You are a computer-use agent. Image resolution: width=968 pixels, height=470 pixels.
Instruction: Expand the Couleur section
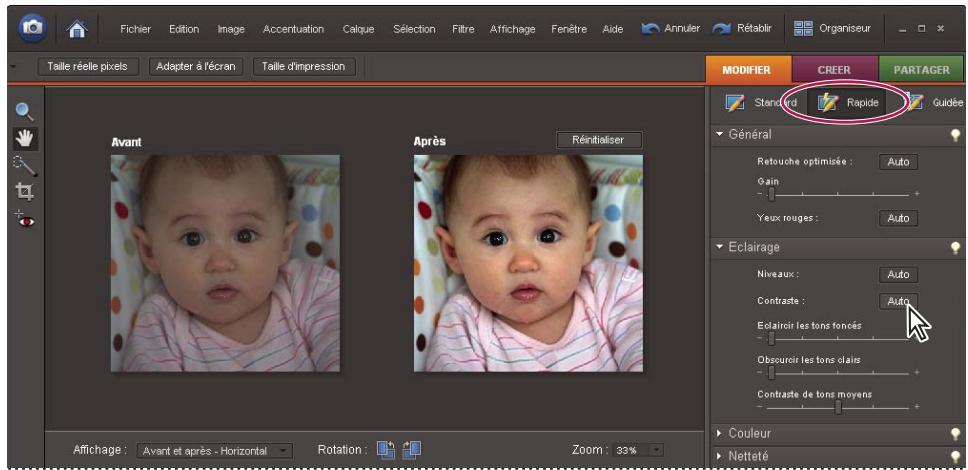tap(719, 434)
